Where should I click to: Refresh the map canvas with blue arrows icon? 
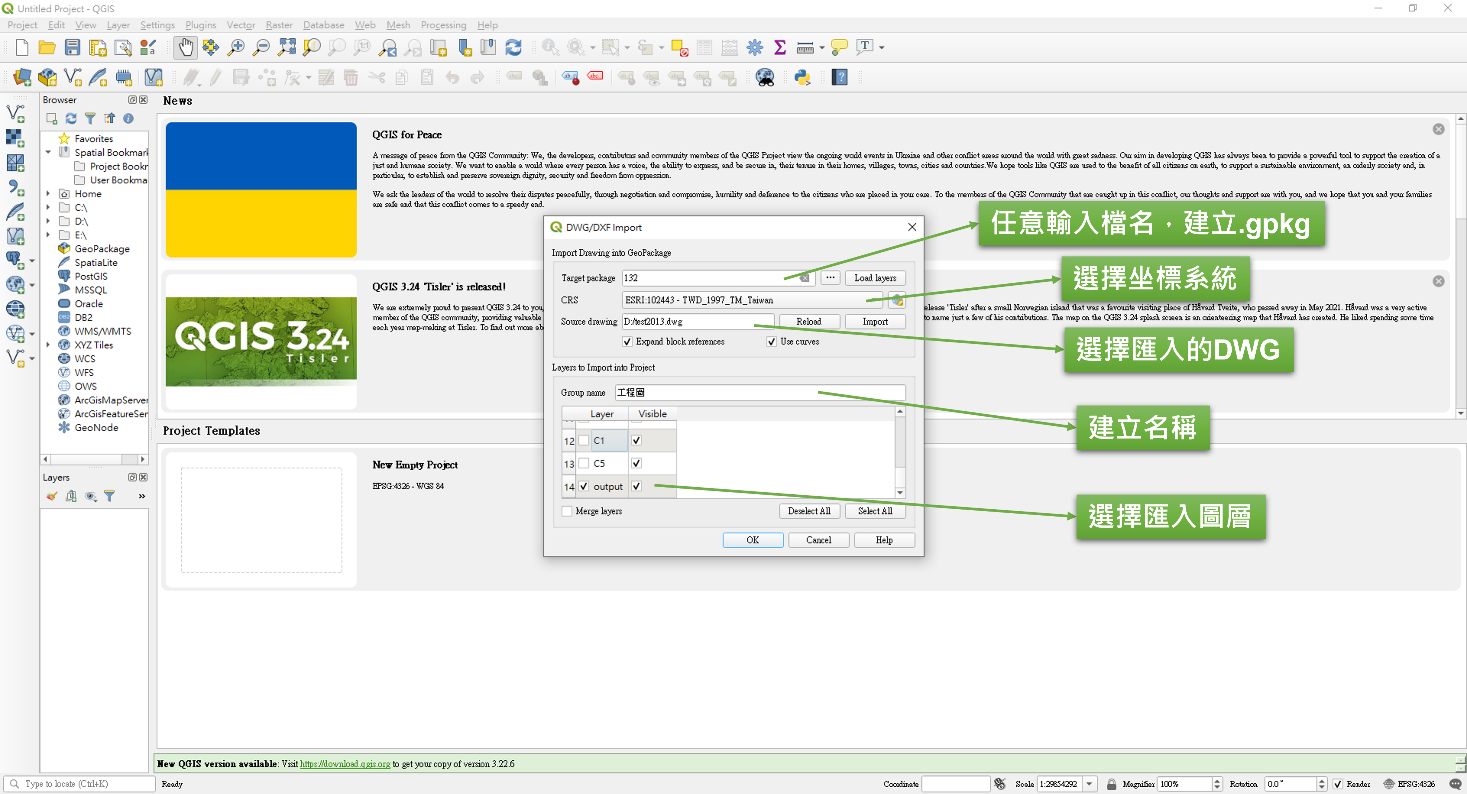[513, 47]
